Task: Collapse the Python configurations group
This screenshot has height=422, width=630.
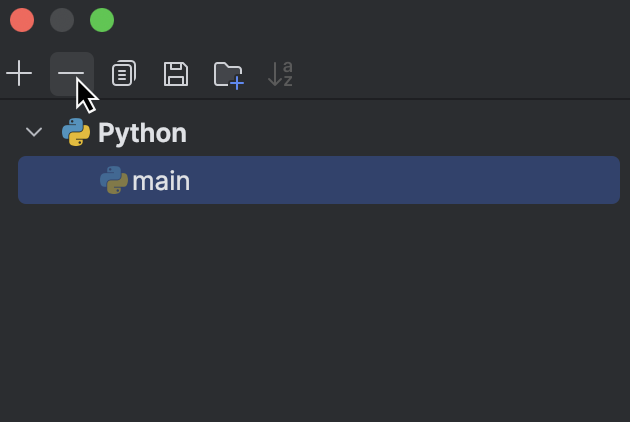Action: pos(34,132)
